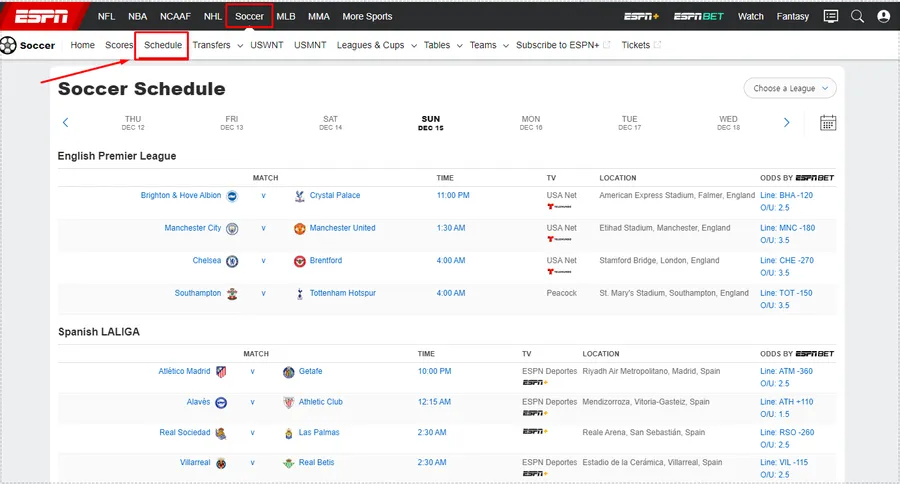
Task: Click the Peacock TV listing
Action: tap(561, 293)
